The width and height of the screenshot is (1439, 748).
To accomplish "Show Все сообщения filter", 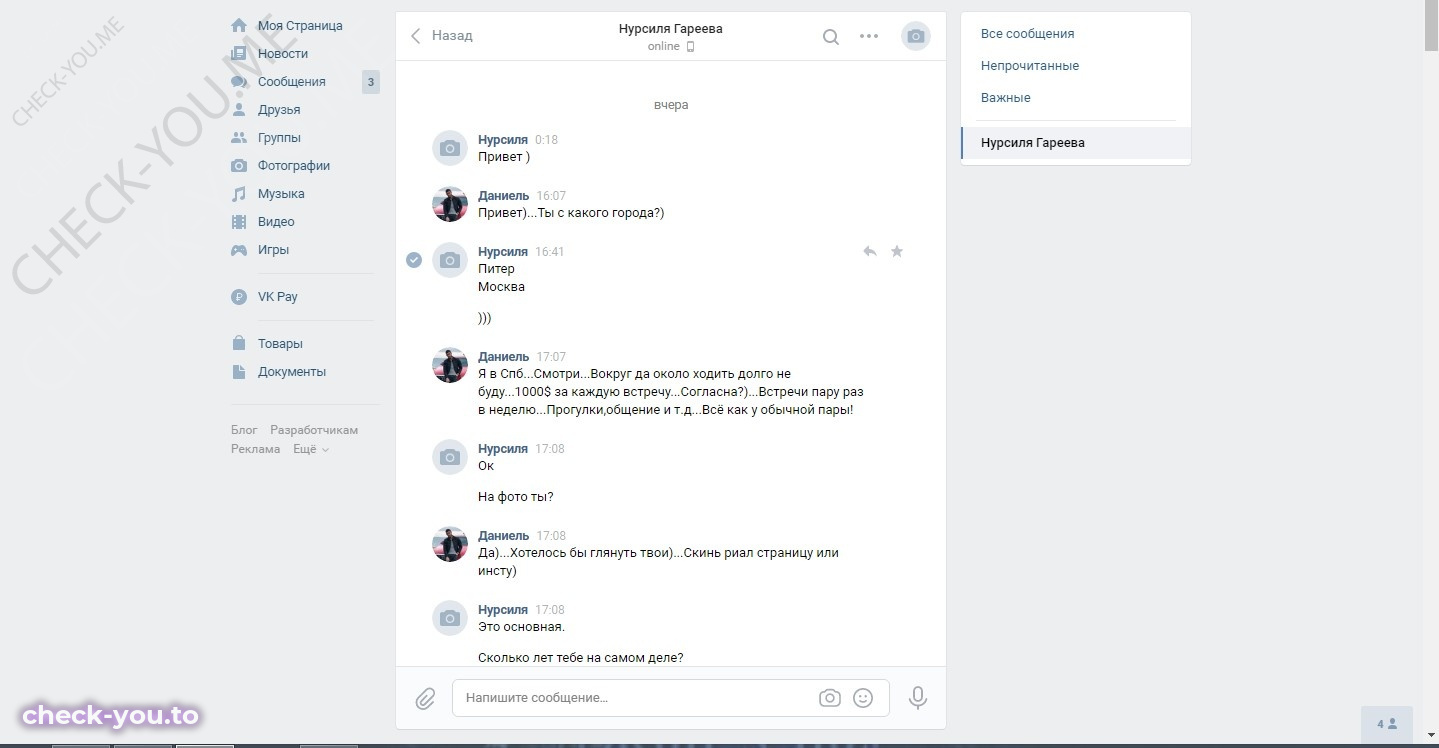I will coord(1027,33).
